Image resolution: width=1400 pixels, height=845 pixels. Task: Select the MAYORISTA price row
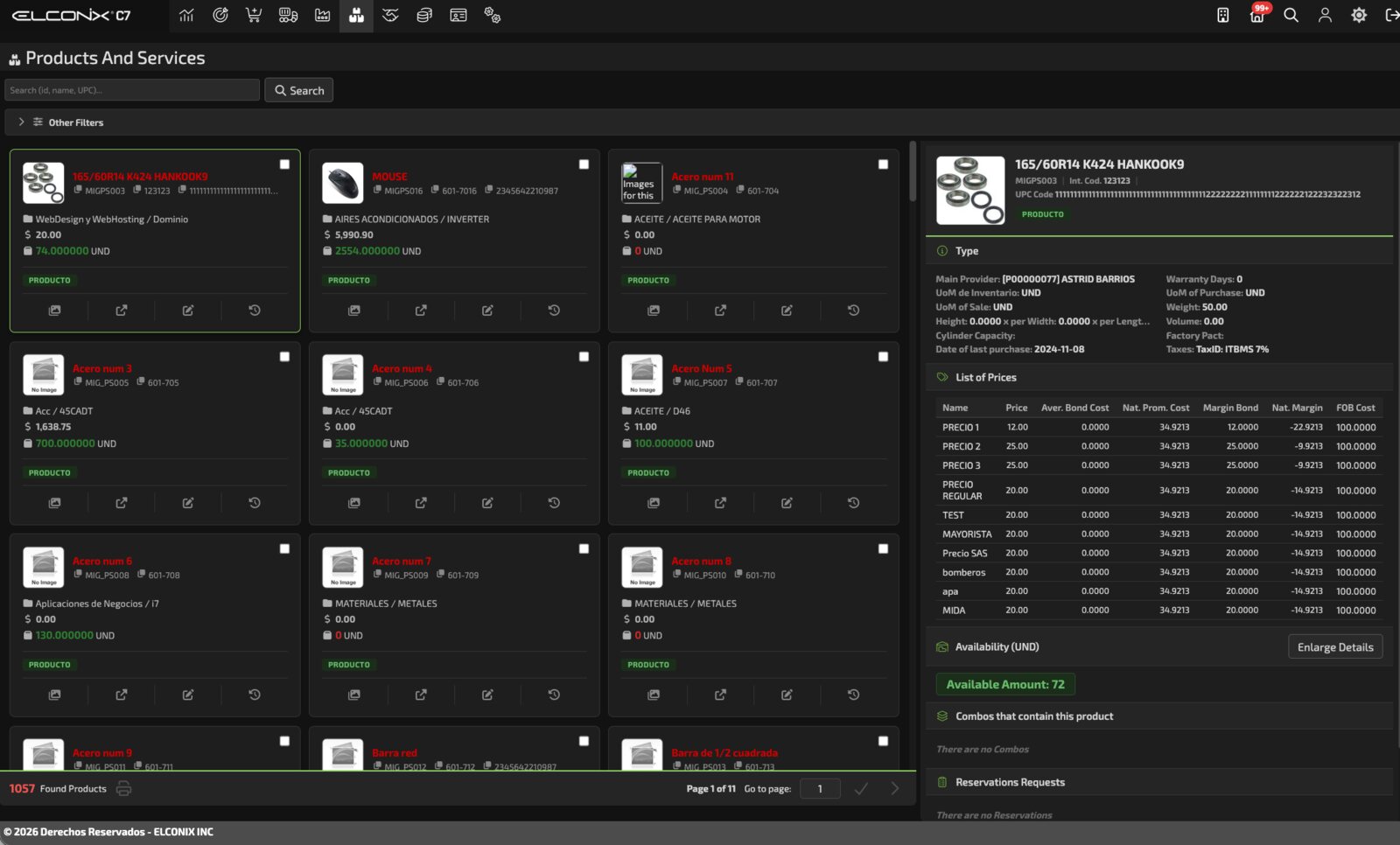tap(1158, 534)
